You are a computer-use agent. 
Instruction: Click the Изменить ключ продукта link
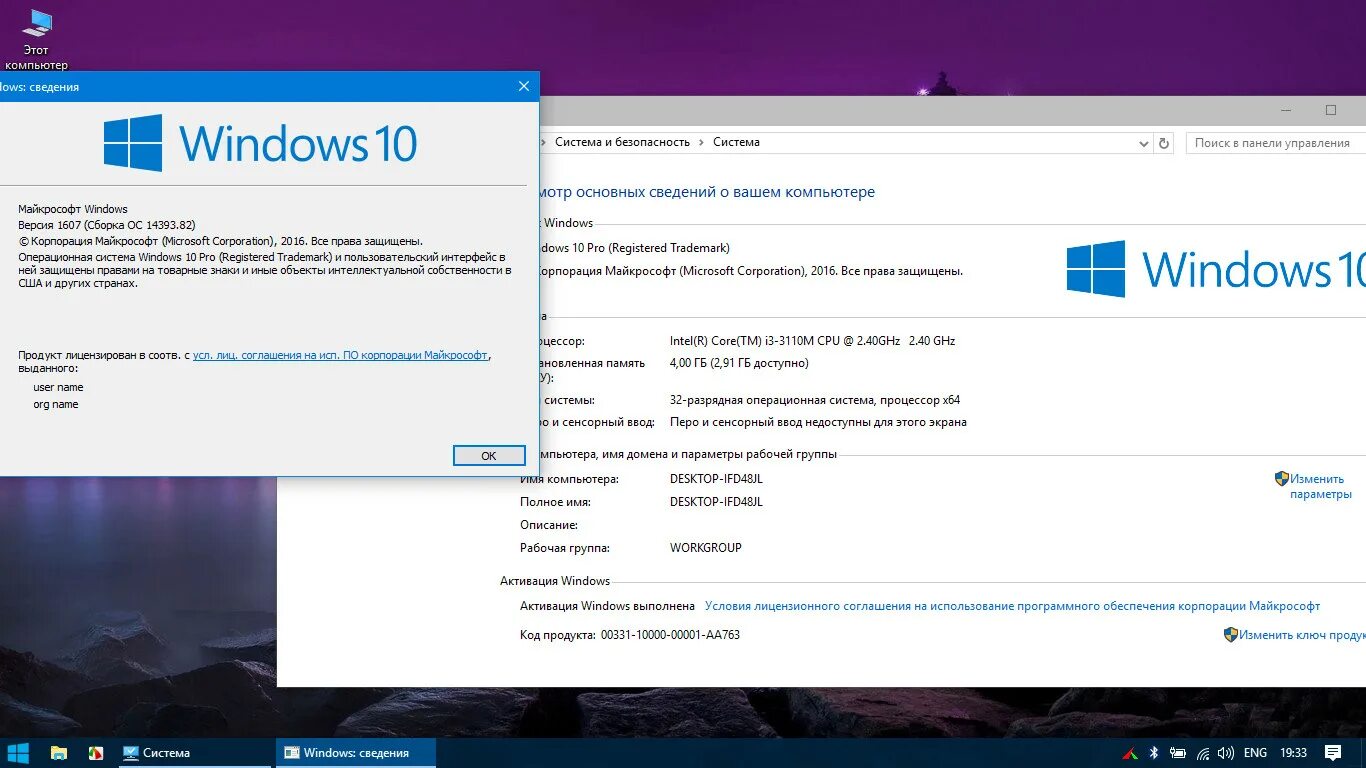click(1302, 635)
